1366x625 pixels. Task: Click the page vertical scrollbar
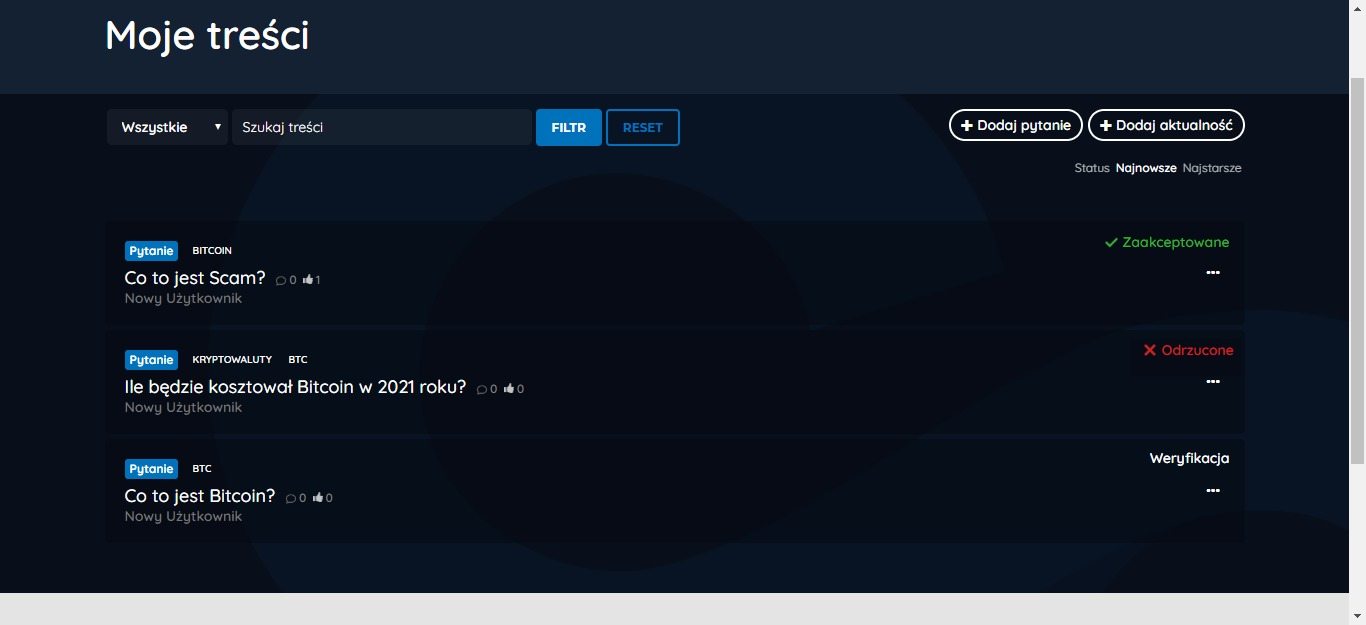[1357, 270]
